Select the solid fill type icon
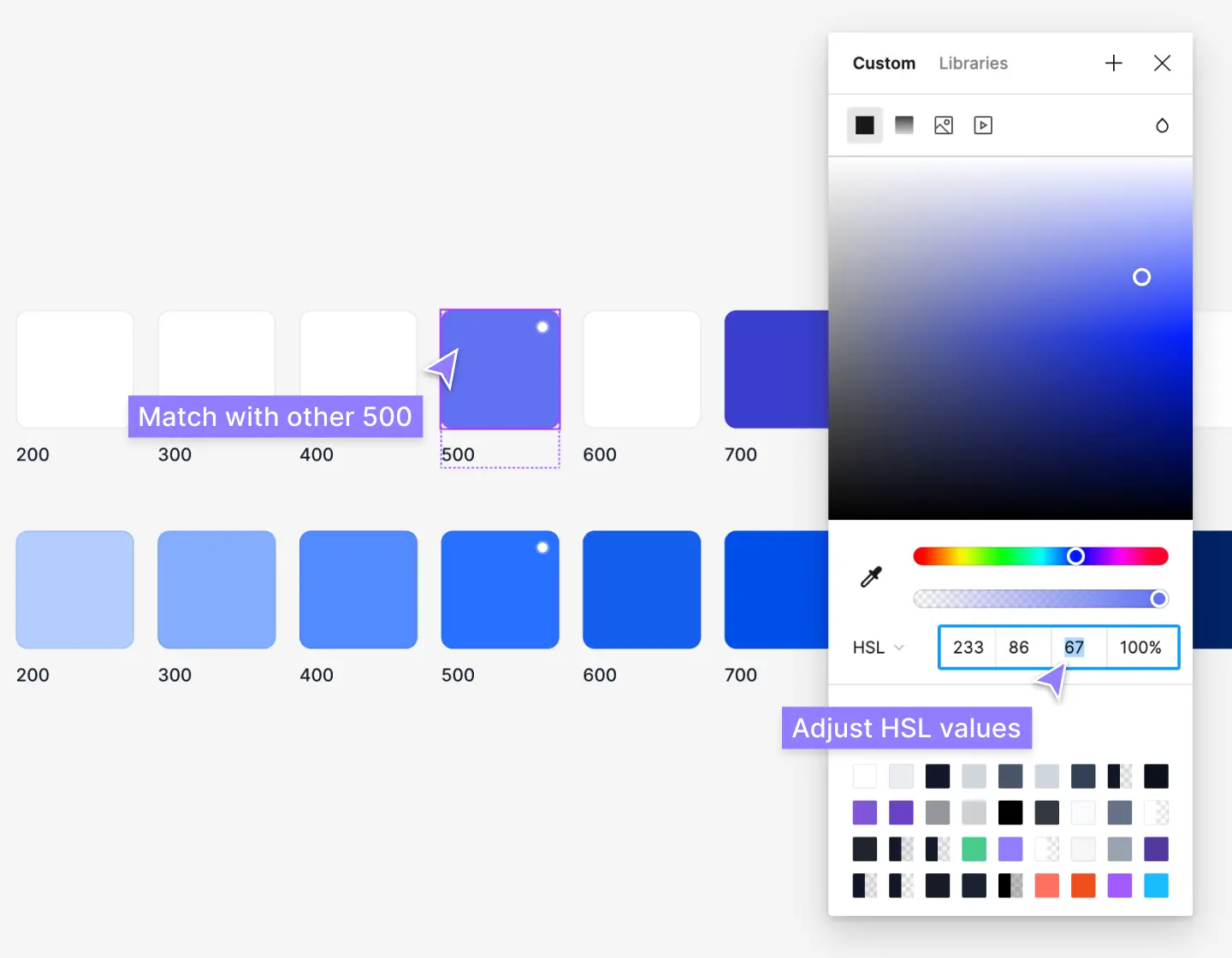The height and width of the screenshot is (958, 1232). click(865, 125)
